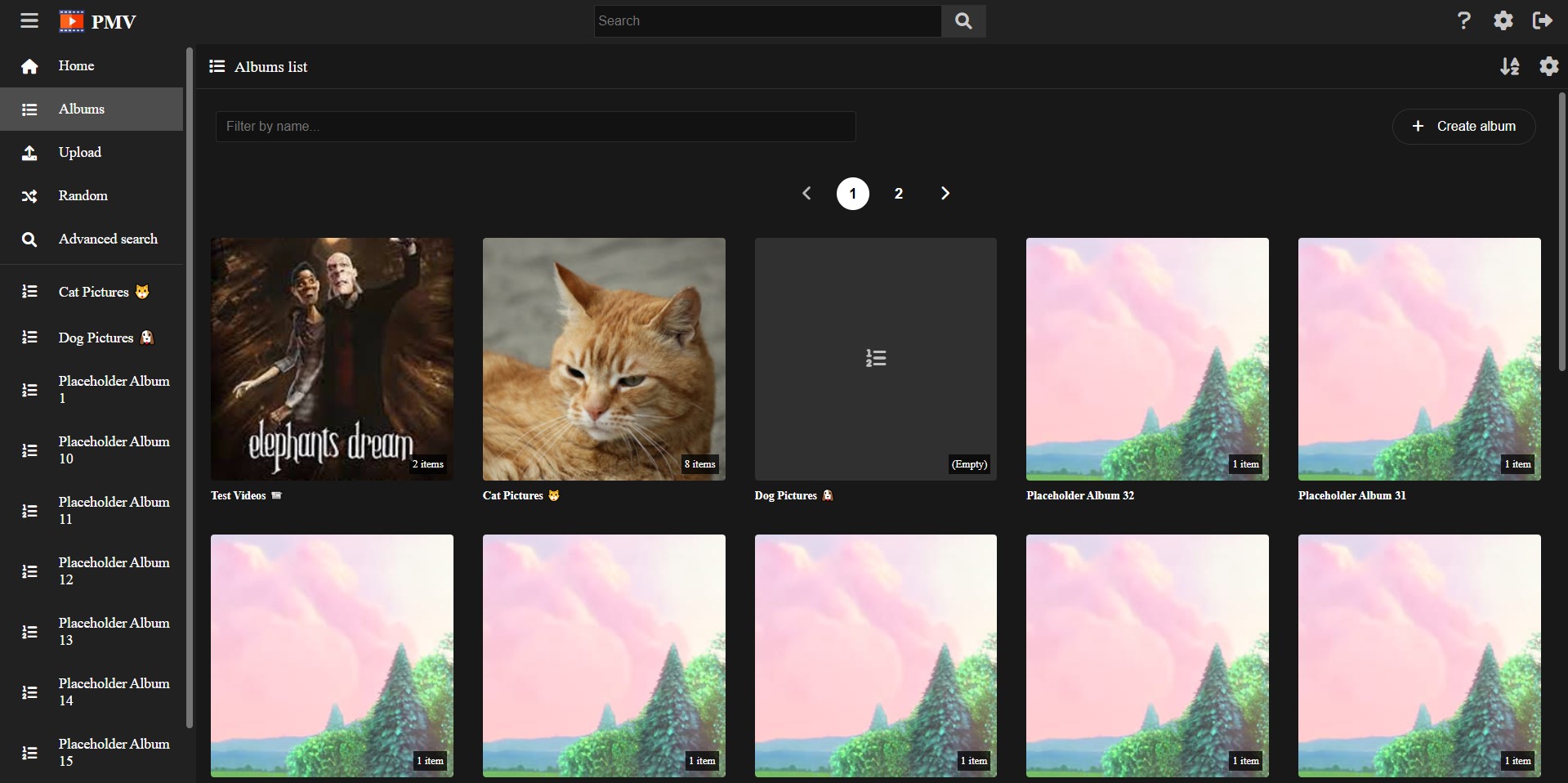
Task: Click the 8 items badge on Cat Pictures
Action: click(700, 464)
